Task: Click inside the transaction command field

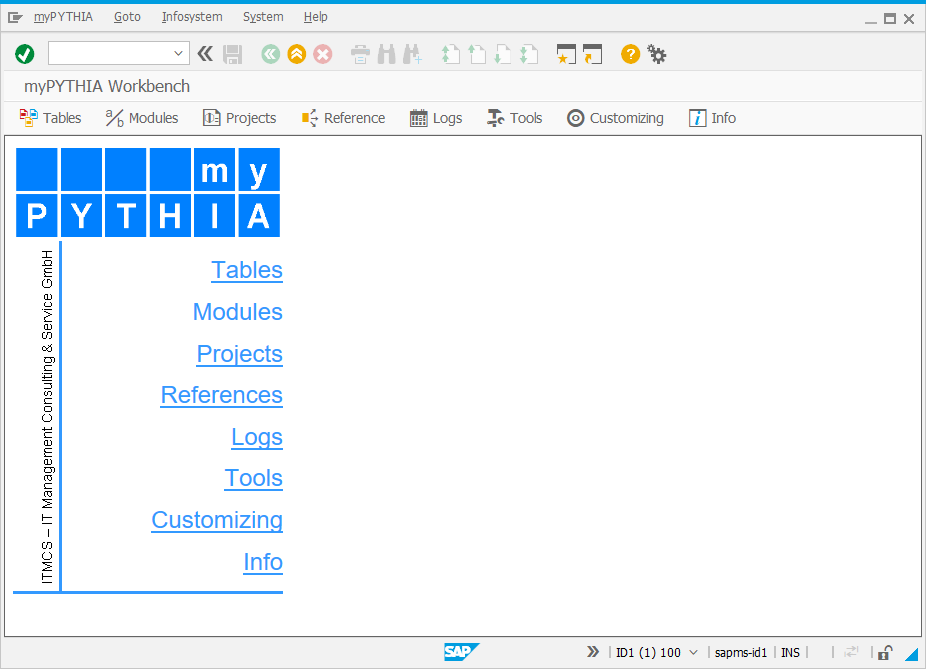Action: coord(110,54)
